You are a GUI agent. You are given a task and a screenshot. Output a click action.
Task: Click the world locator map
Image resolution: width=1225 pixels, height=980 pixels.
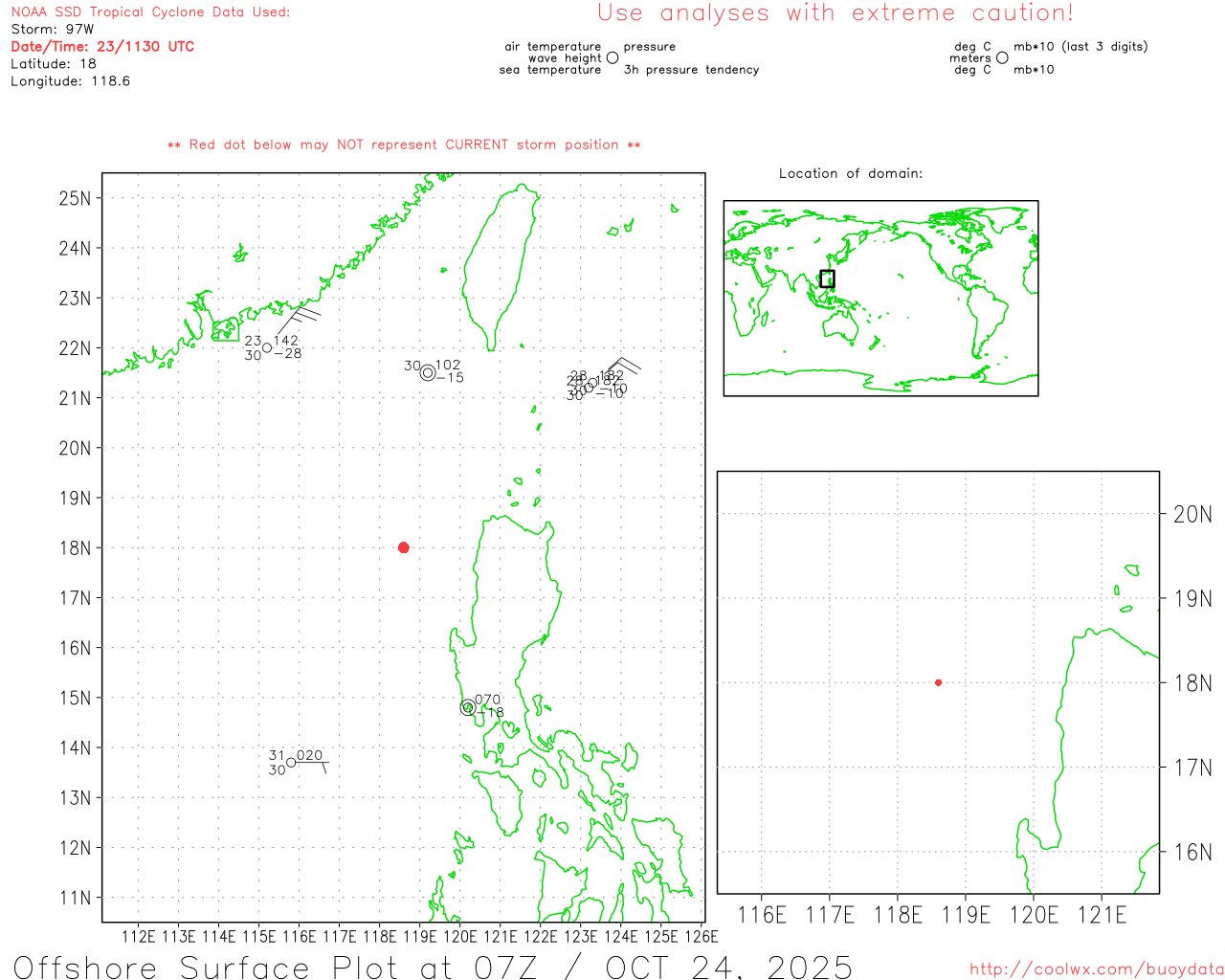coord(880,299)
